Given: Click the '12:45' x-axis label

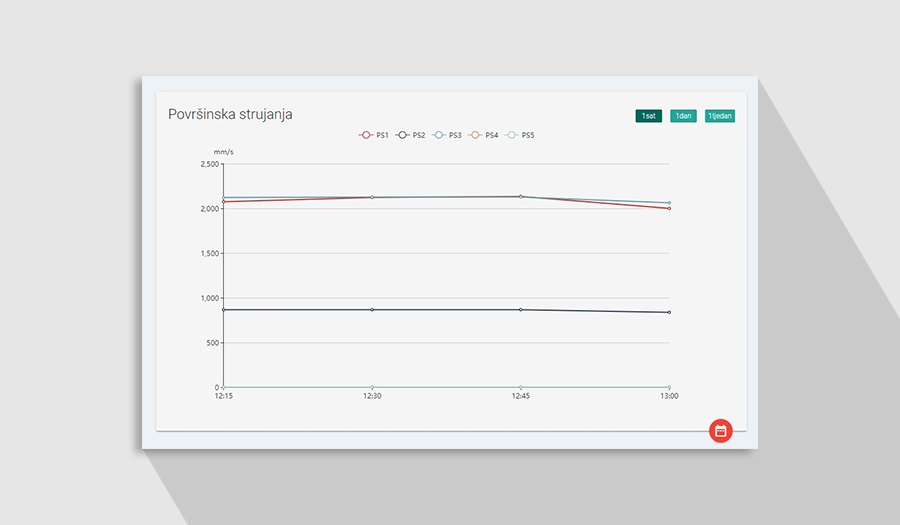Looking at the screenshot, I should point(521,396).
